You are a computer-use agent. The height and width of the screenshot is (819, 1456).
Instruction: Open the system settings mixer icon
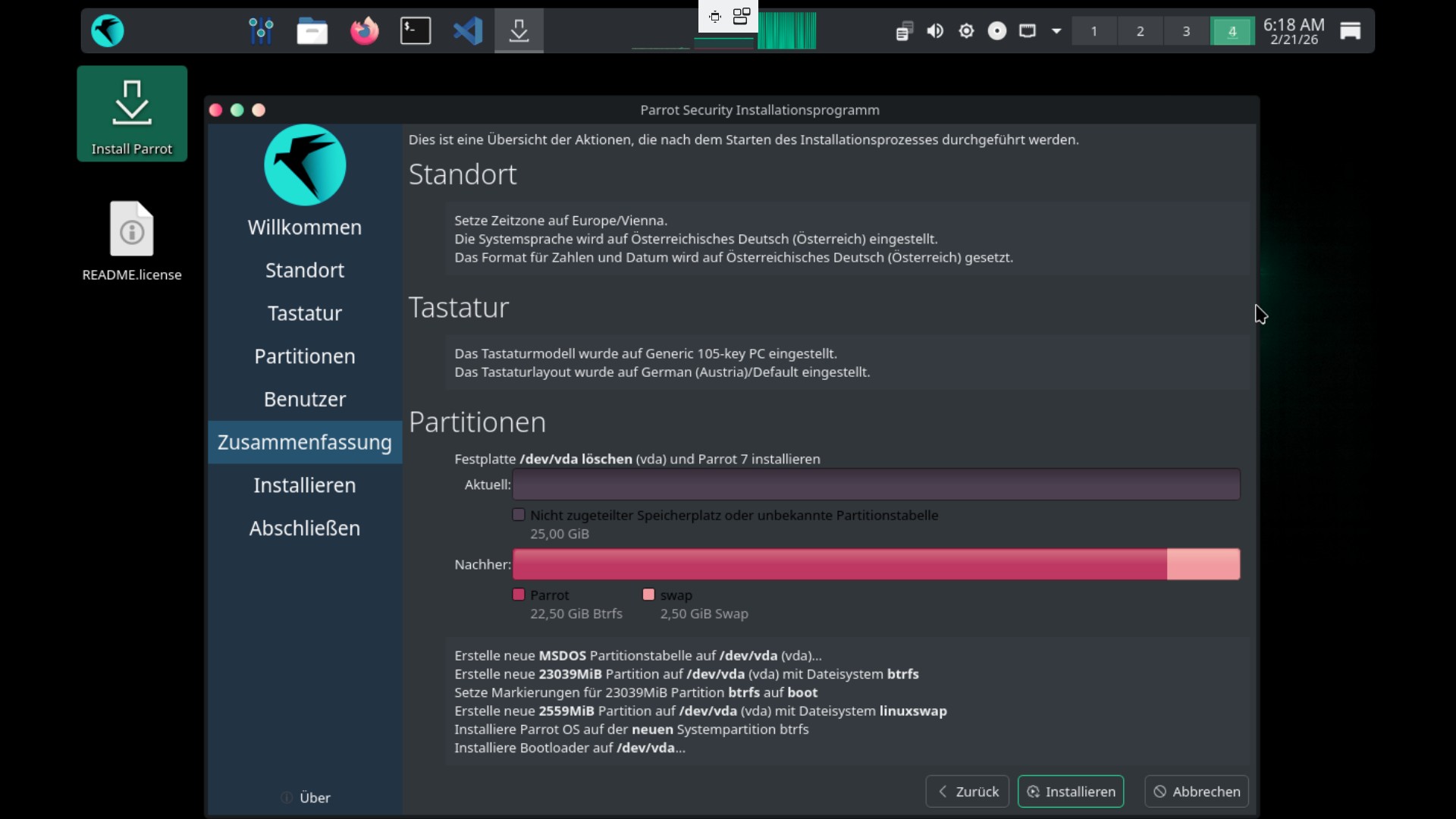point(261,31)
